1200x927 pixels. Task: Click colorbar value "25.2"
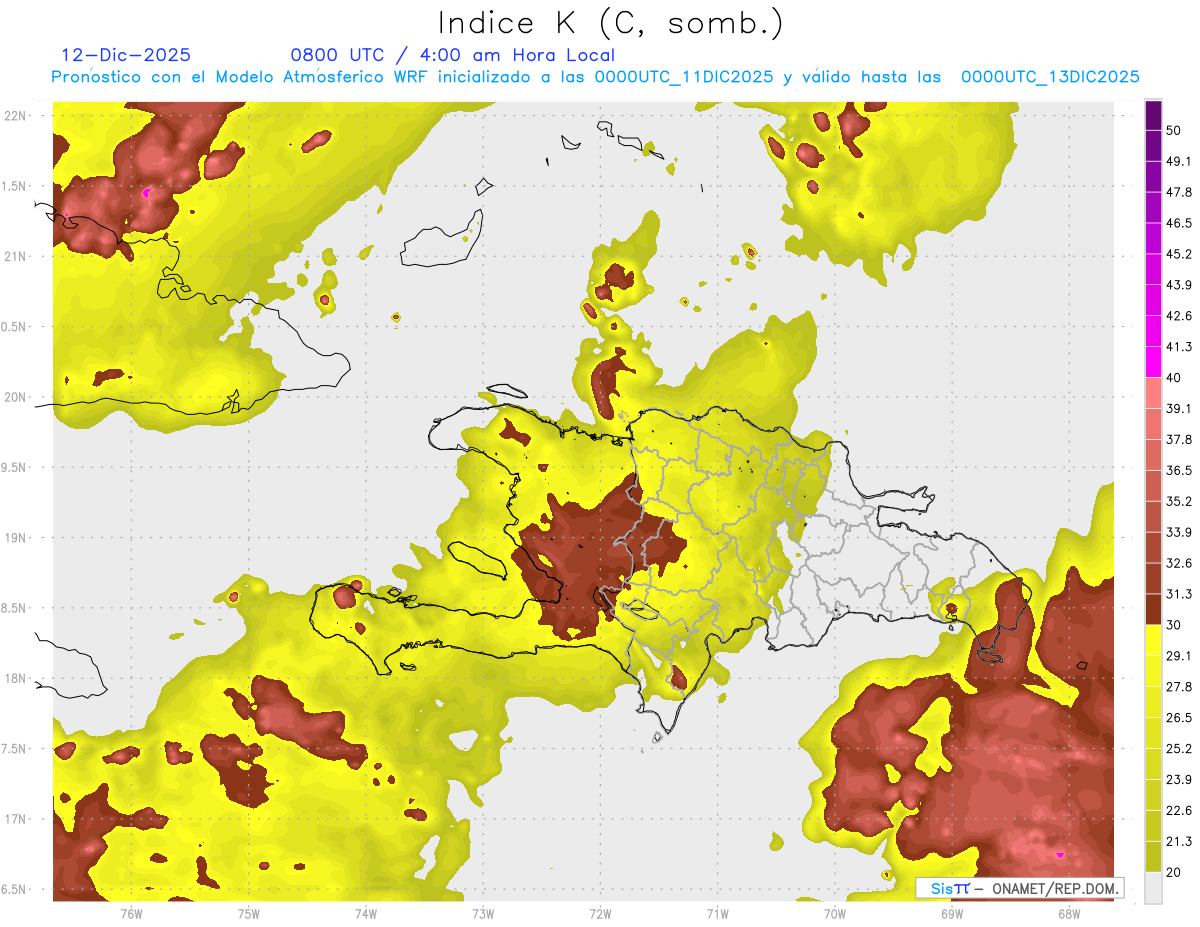[x=1179, y=749]
